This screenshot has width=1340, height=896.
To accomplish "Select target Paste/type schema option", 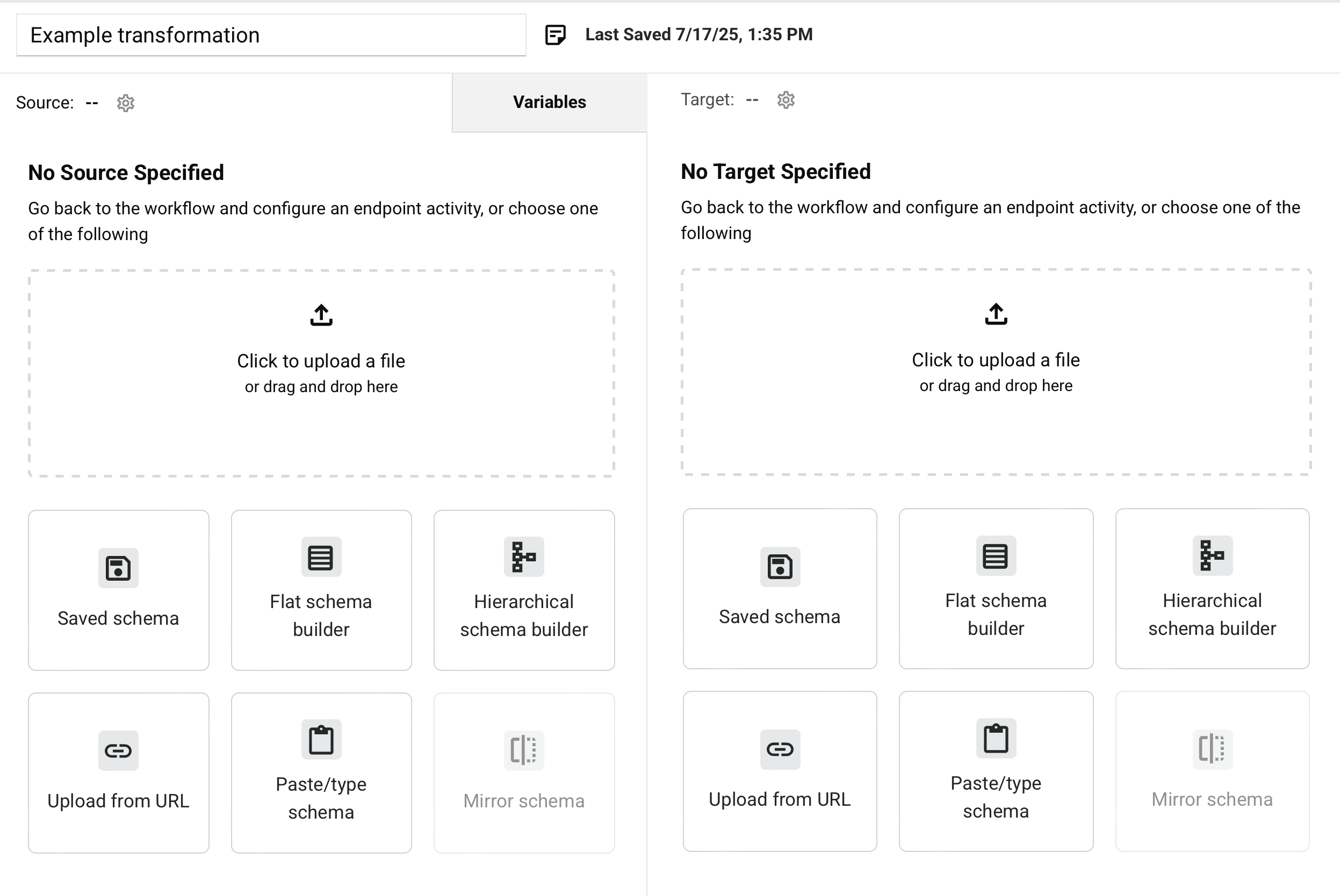I will click(996, 771).
